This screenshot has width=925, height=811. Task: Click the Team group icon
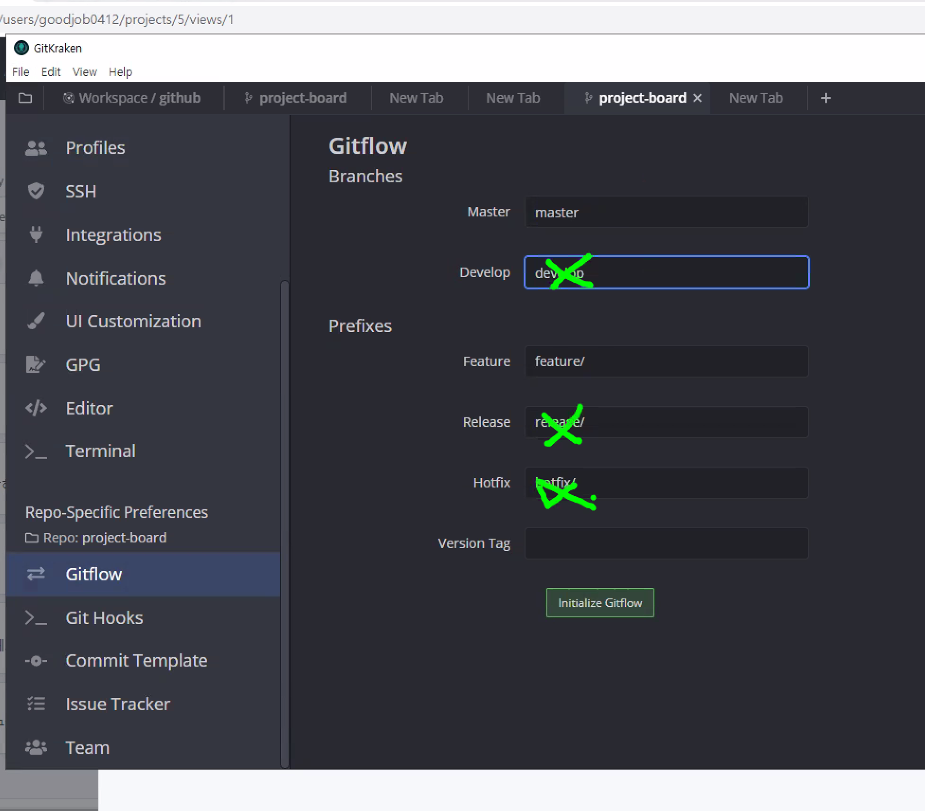36,747
